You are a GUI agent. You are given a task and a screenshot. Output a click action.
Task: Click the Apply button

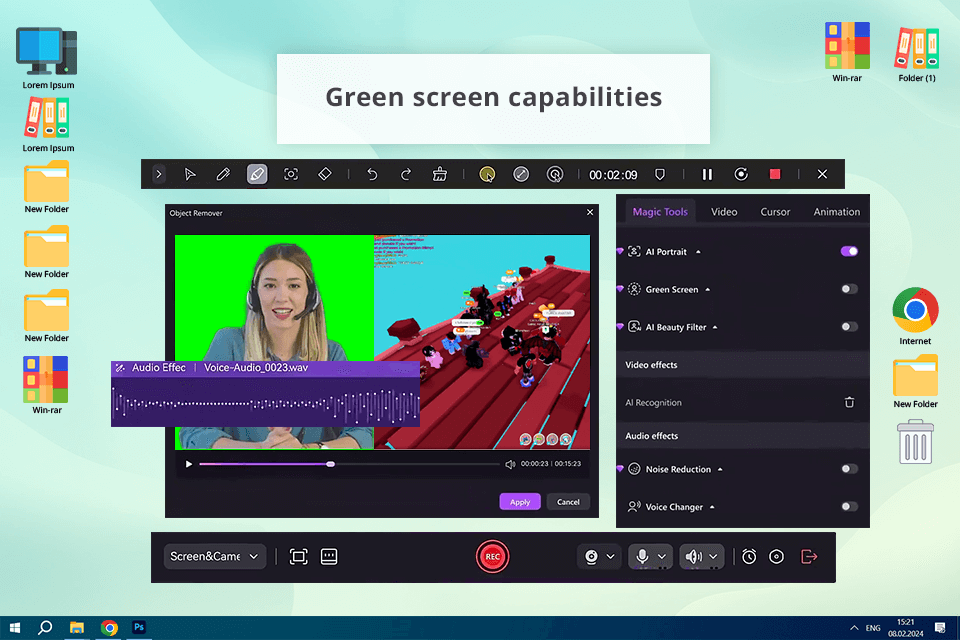pyautogui.click(x=520, y=502)
